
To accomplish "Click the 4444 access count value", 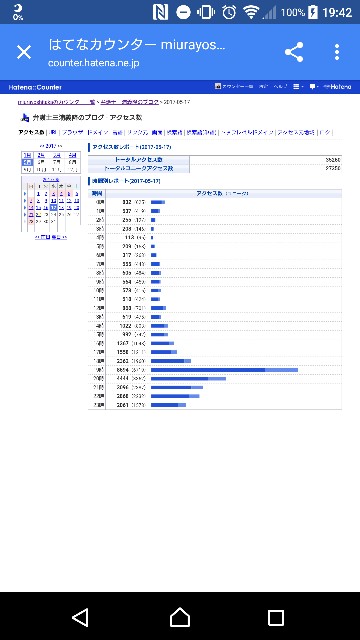I will click(123, 378).
